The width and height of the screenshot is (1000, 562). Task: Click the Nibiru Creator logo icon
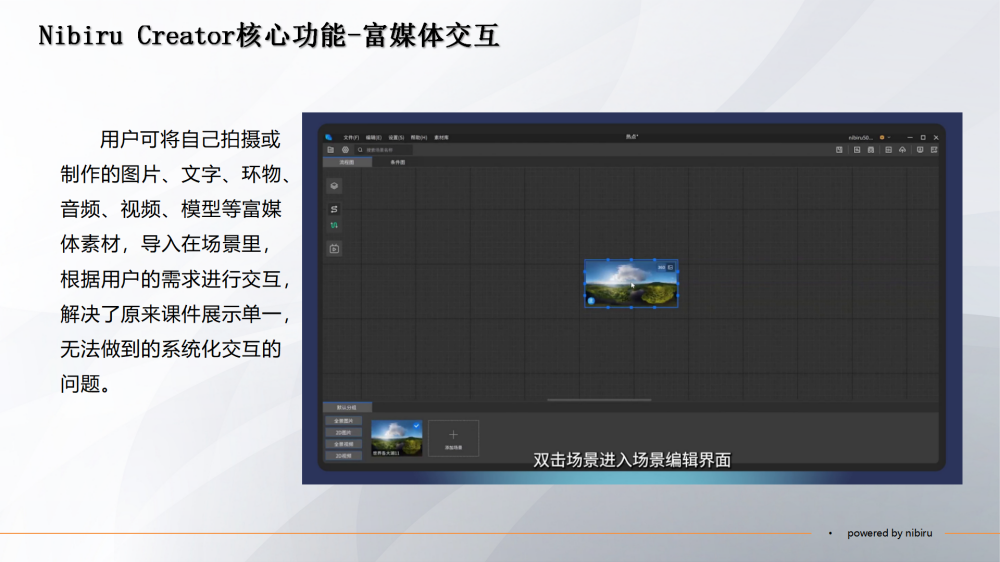[328, 137]
